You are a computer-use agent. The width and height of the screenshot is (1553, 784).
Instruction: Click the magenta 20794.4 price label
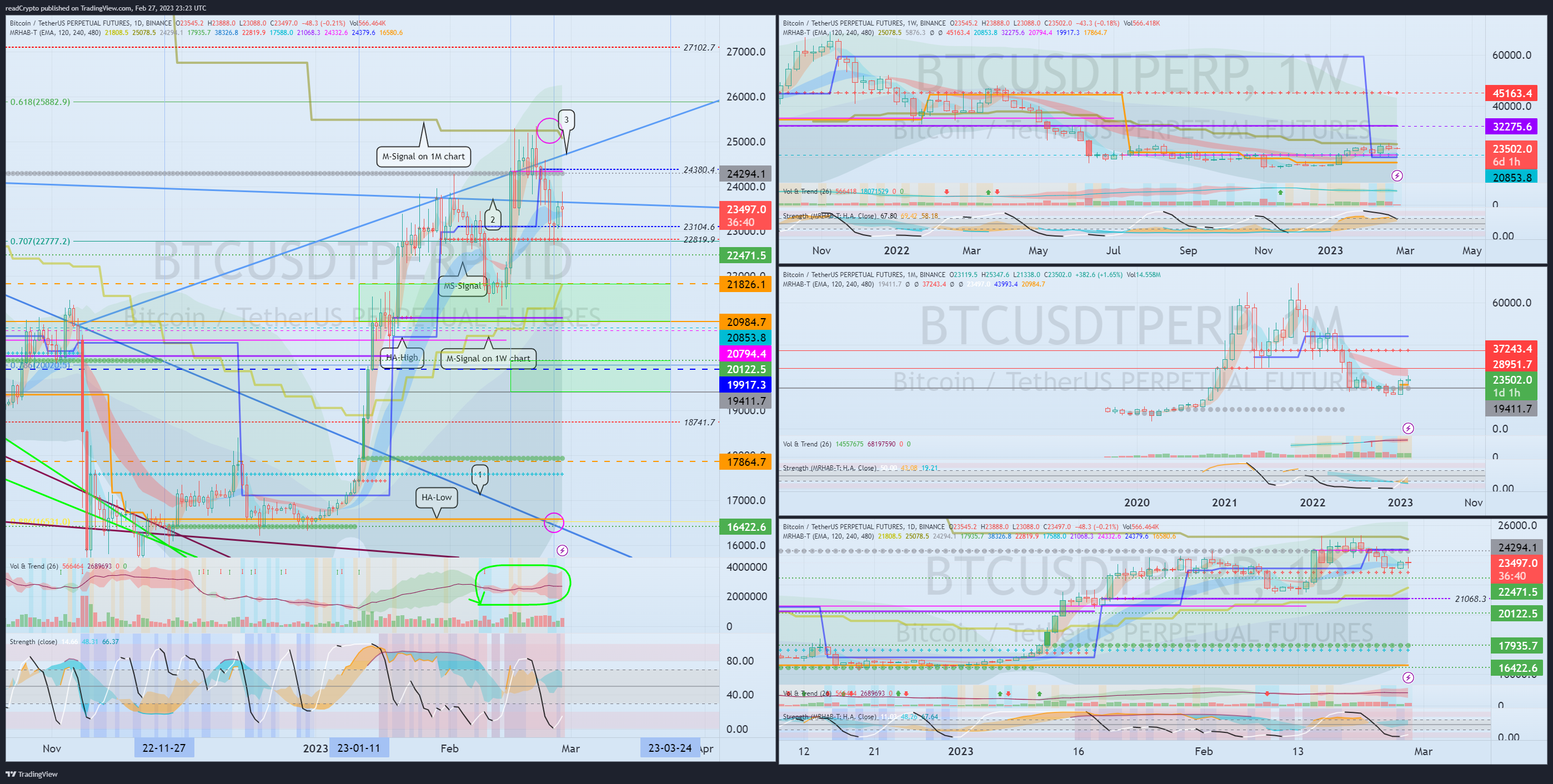pyautogui.click(x=746, y=354)
